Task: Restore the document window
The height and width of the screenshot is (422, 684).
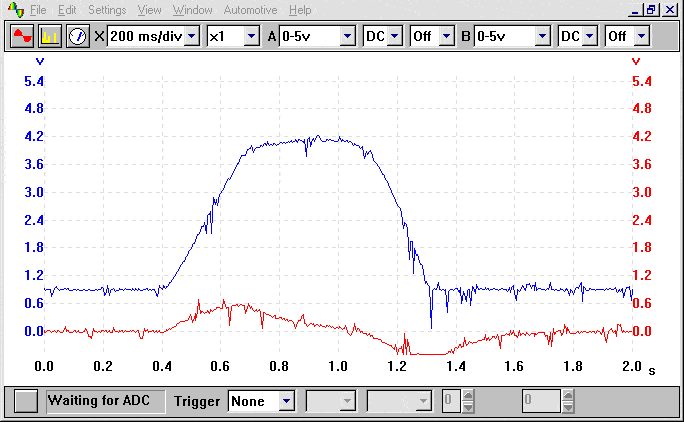Action: tap(651, 10)
